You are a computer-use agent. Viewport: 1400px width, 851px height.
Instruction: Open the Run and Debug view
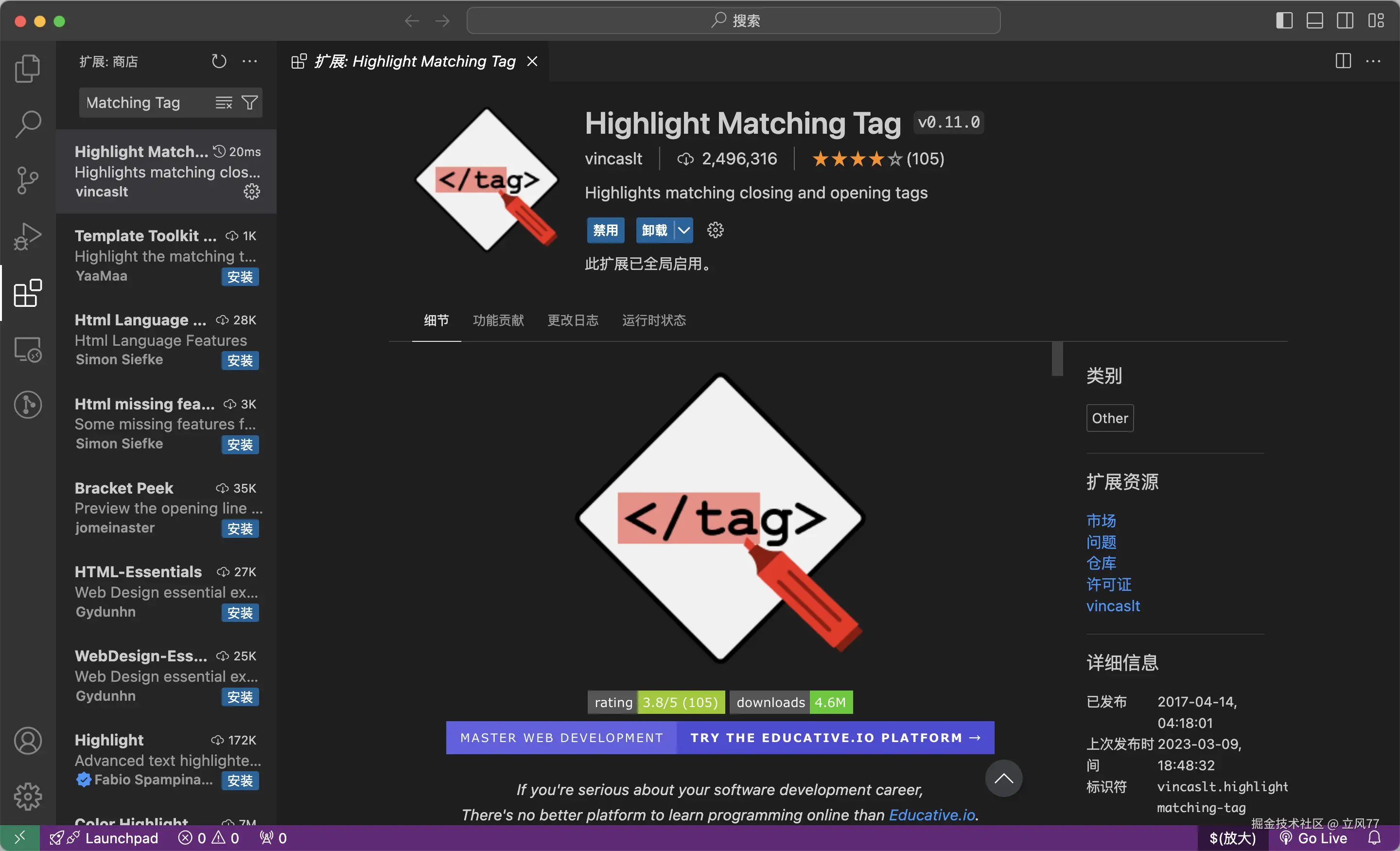[x=27, y=236]
